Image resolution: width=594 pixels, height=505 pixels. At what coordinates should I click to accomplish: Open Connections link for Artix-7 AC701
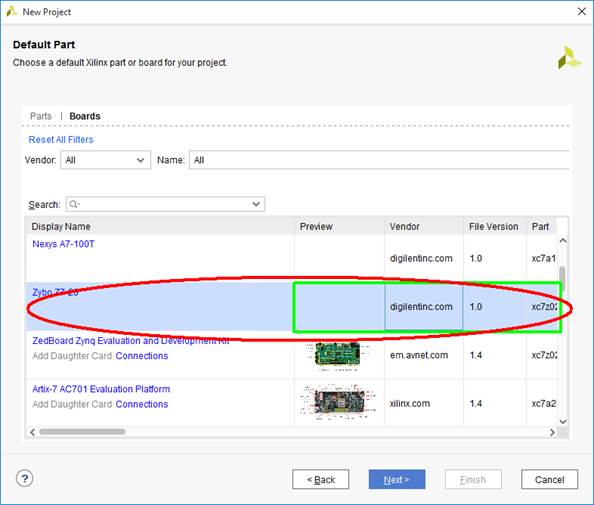(142, 404)
